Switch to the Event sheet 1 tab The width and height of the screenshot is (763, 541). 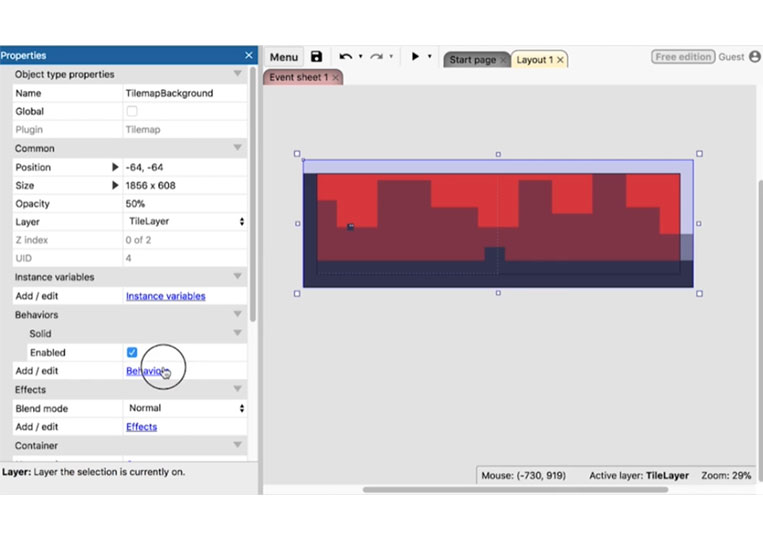[x=298, y=77]
